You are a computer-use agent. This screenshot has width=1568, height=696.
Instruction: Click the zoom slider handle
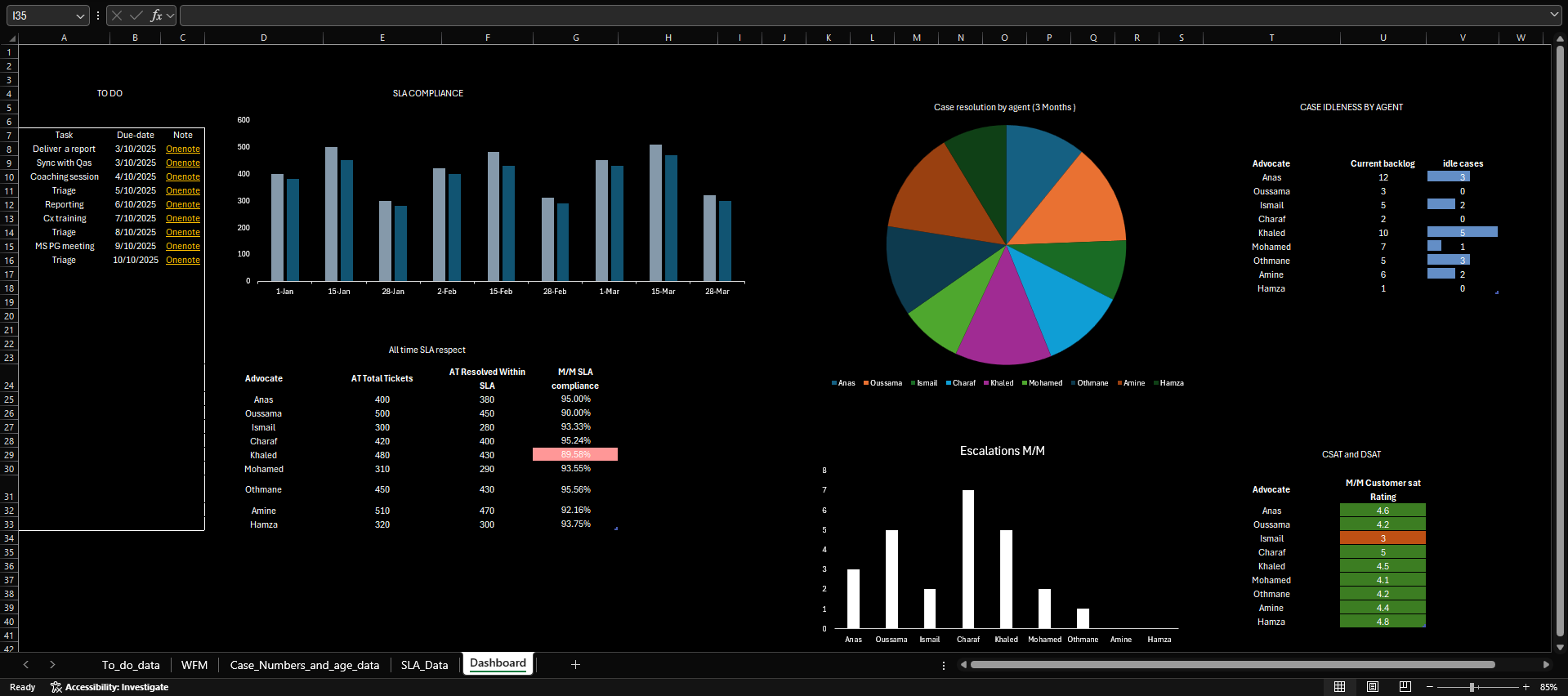pos(1472,687)
